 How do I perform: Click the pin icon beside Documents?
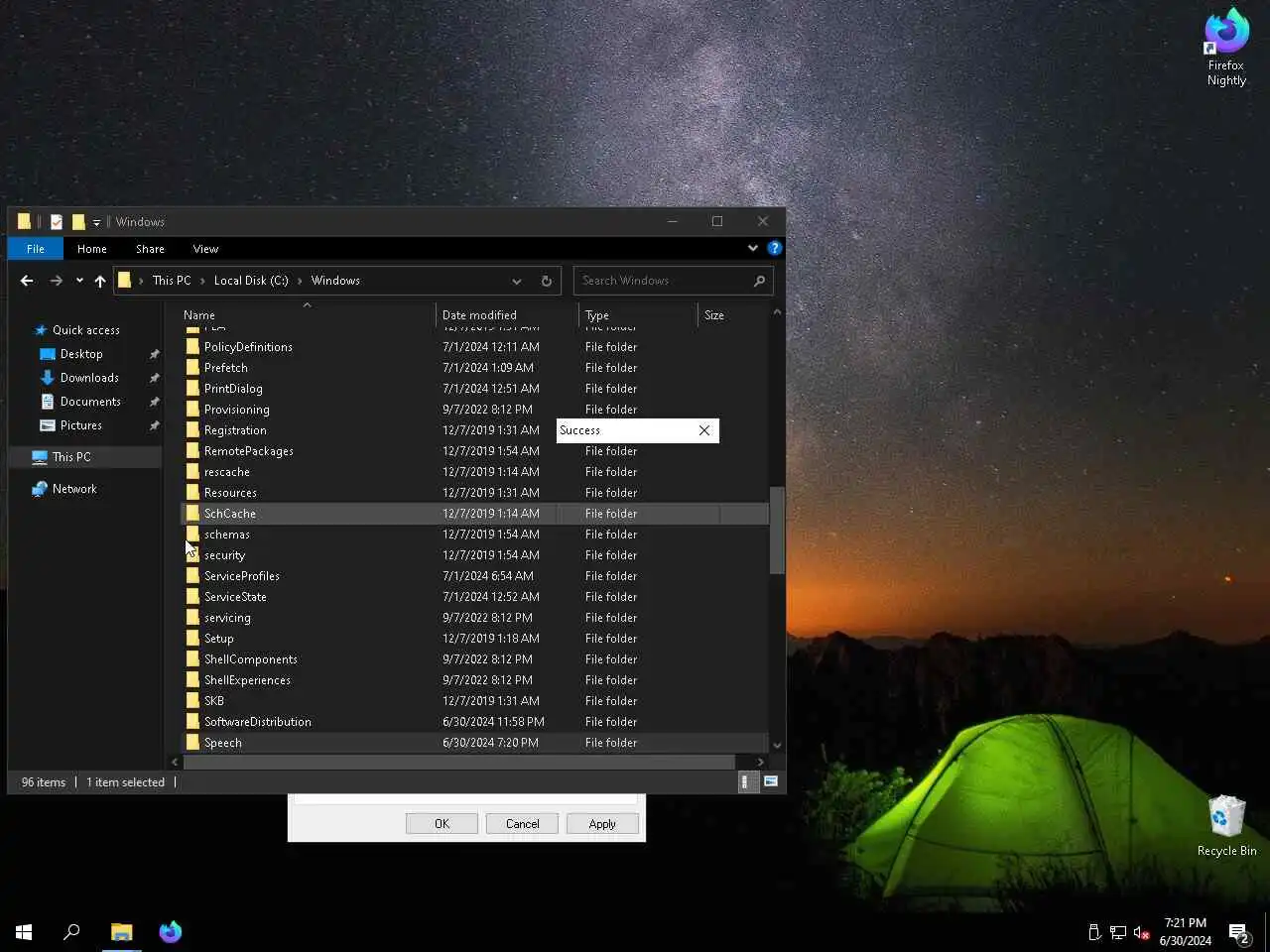(154, 402)
